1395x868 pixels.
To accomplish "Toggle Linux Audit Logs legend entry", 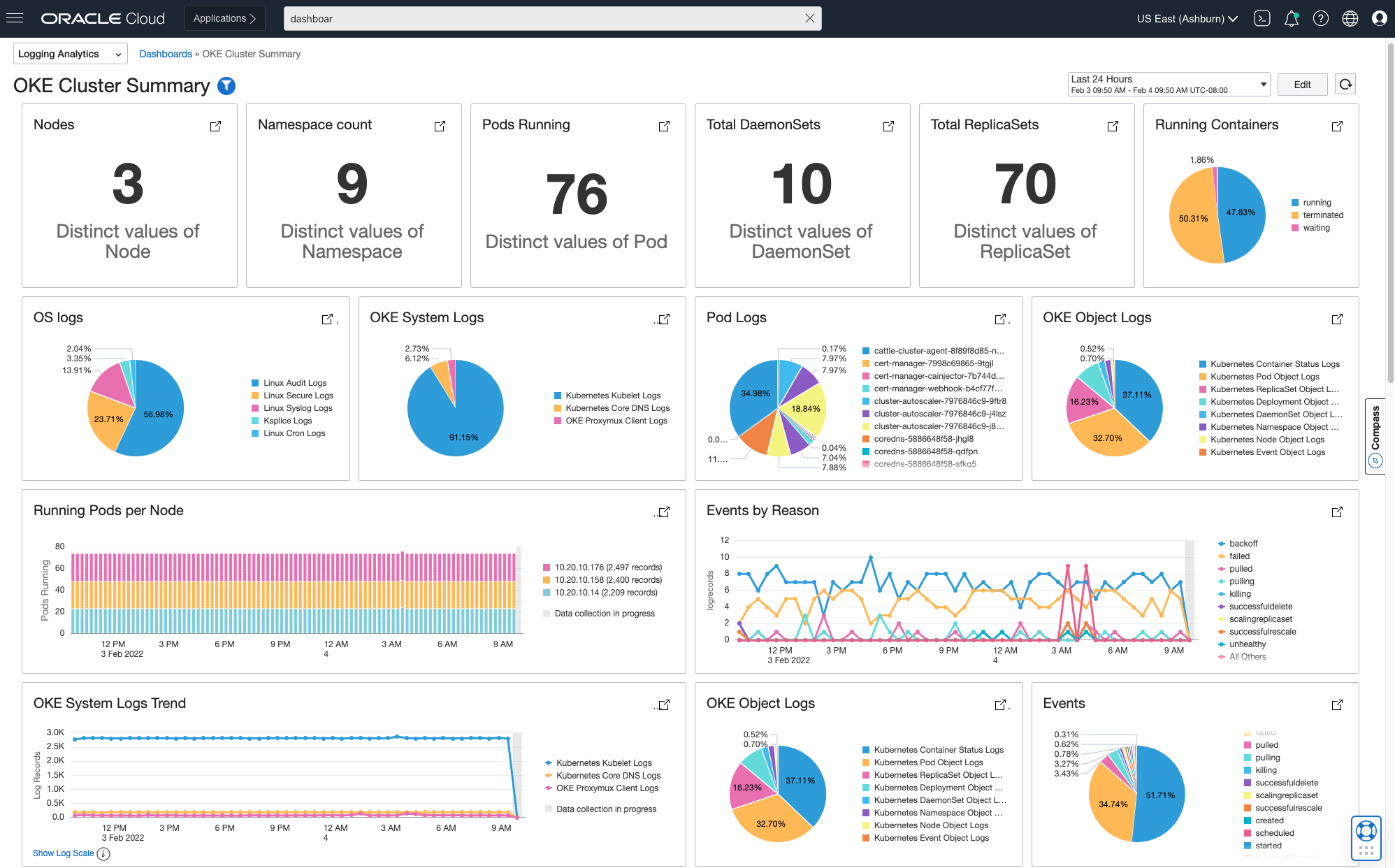I will click(x=294, y=383).
